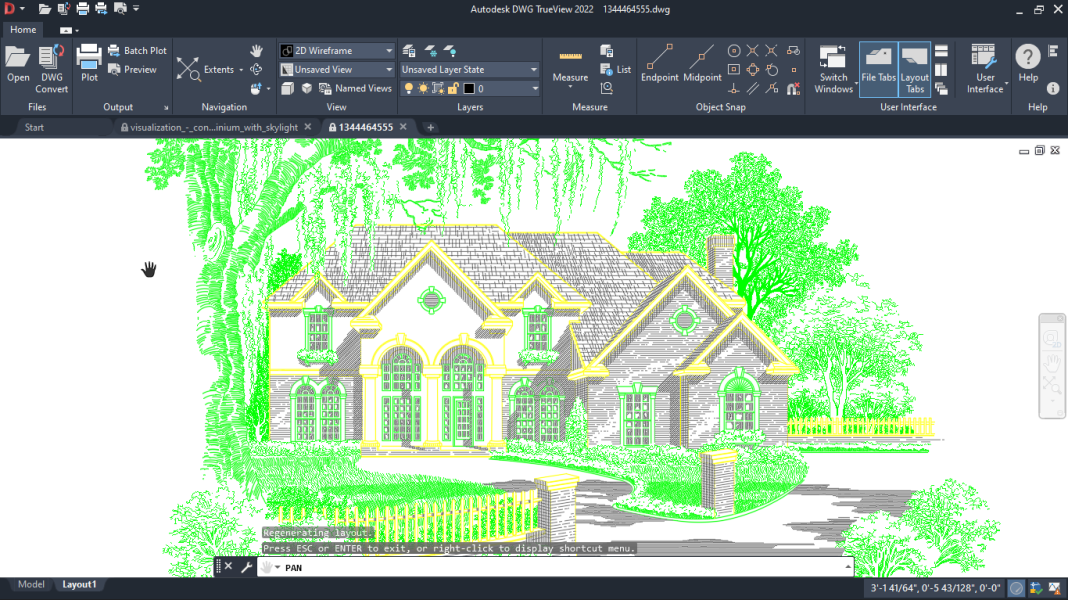1068x600 pixels.
Task: Open command line customize wrench
Action: [247, 567]
